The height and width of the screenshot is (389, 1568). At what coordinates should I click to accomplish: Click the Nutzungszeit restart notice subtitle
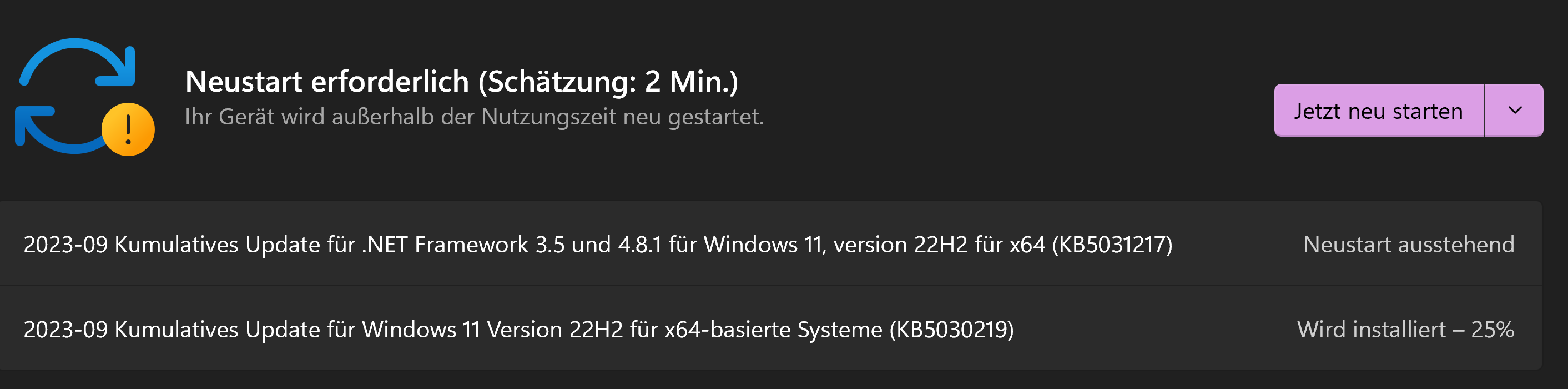click(x=473, y=117)
